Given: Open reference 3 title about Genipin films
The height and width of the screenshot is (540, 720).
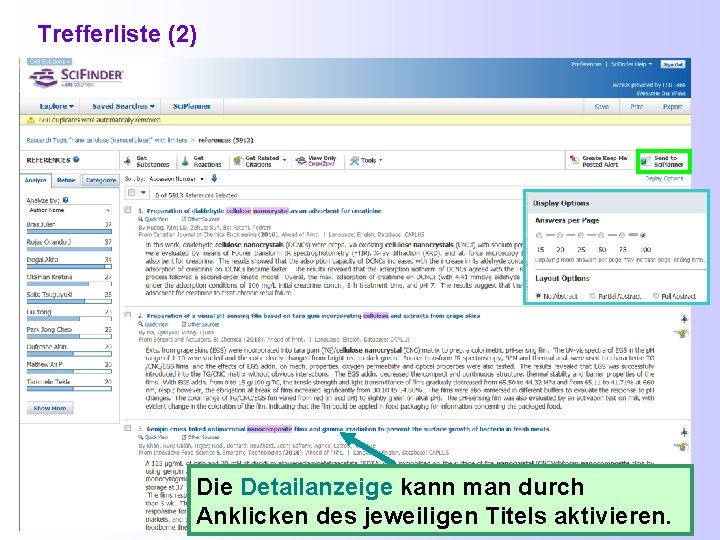Looking at the screenshot, I should click(348, 429).
